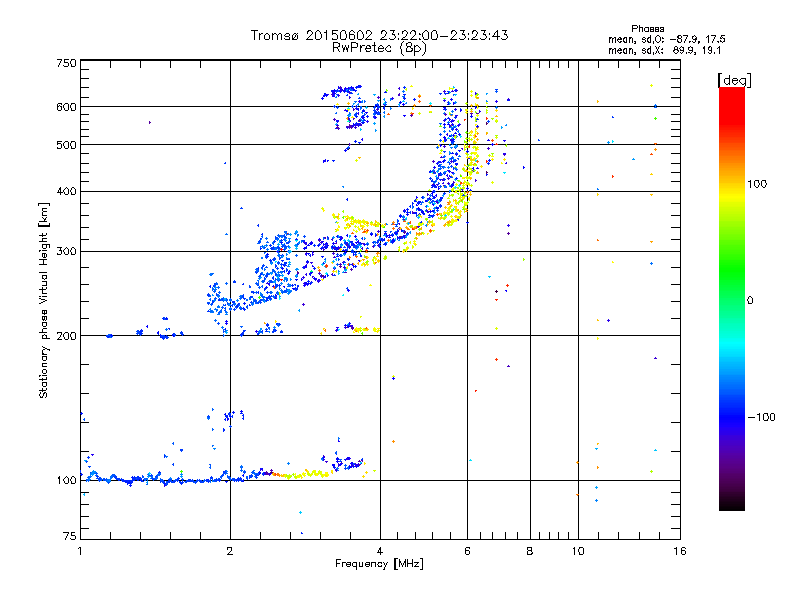Click the x-axis '16' tick label
This screenshot has height=600, width=800.
click(x=680, y=551)
